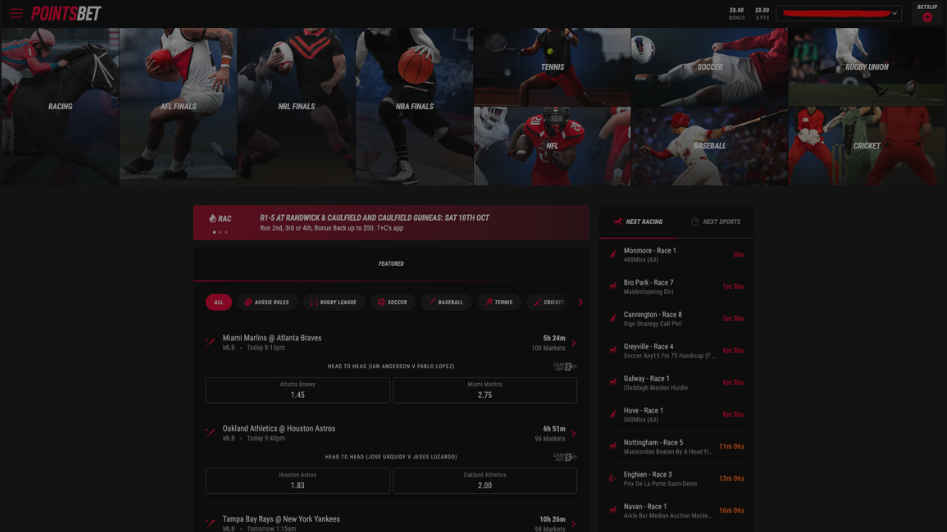Select the Featured tab
This screenshot has width=947, height=532.
click(x=391, y=264)
